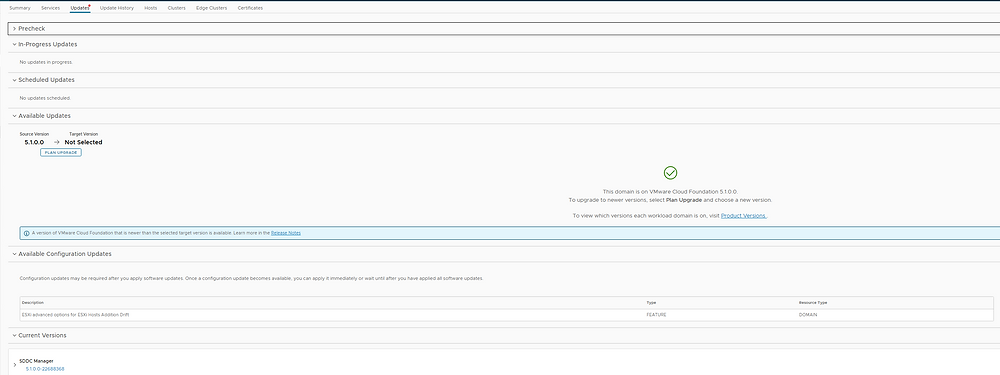Click the info icon in the blue banner
The width and height of the screenshot is (1000, 375).
[26, 233]
